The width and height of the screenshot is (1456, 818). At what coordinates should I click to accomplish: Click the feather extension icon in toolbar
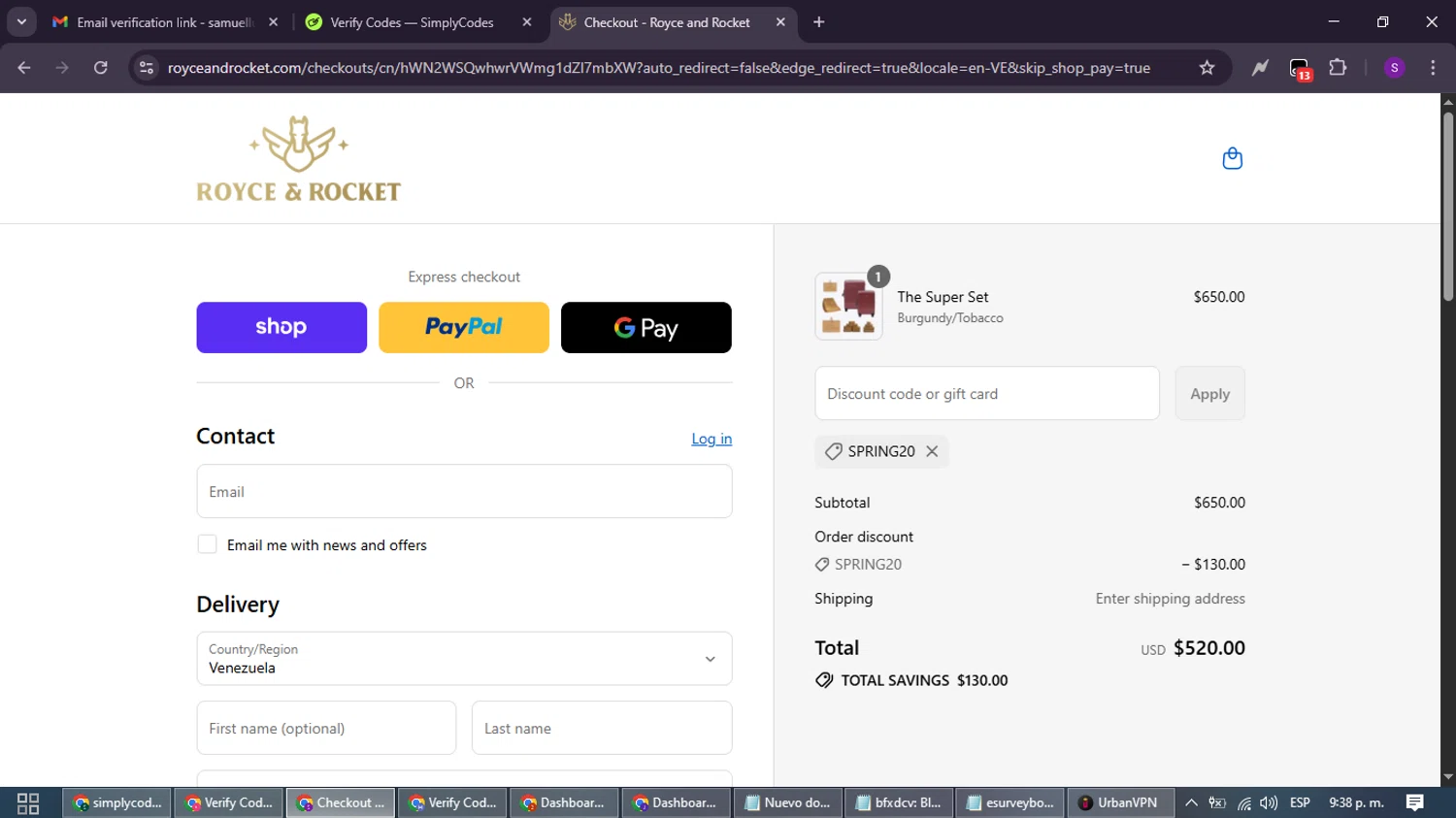click(x=1260, y=68)
